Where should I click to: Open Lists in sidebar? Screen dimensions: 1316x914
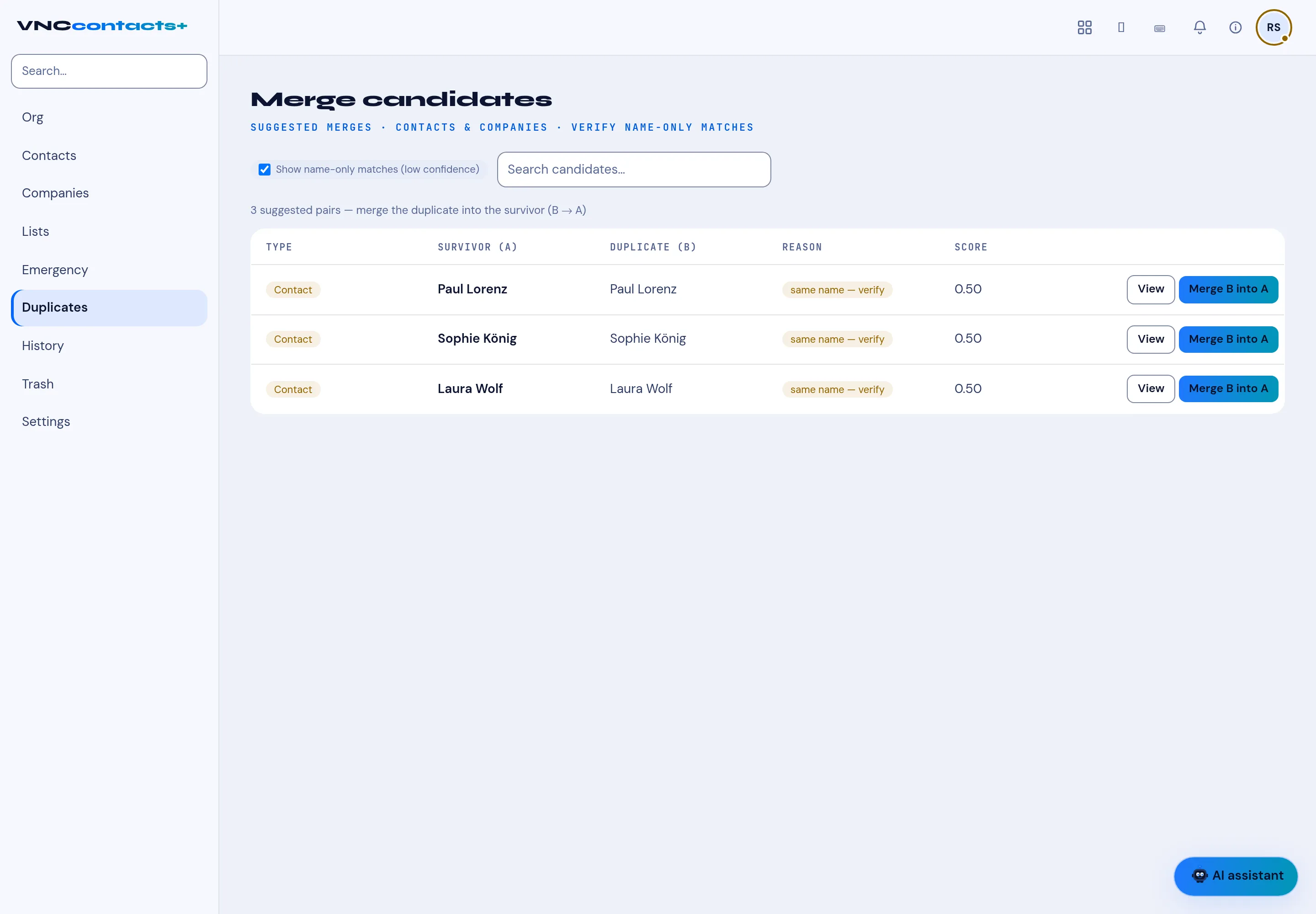coord(109,232)
